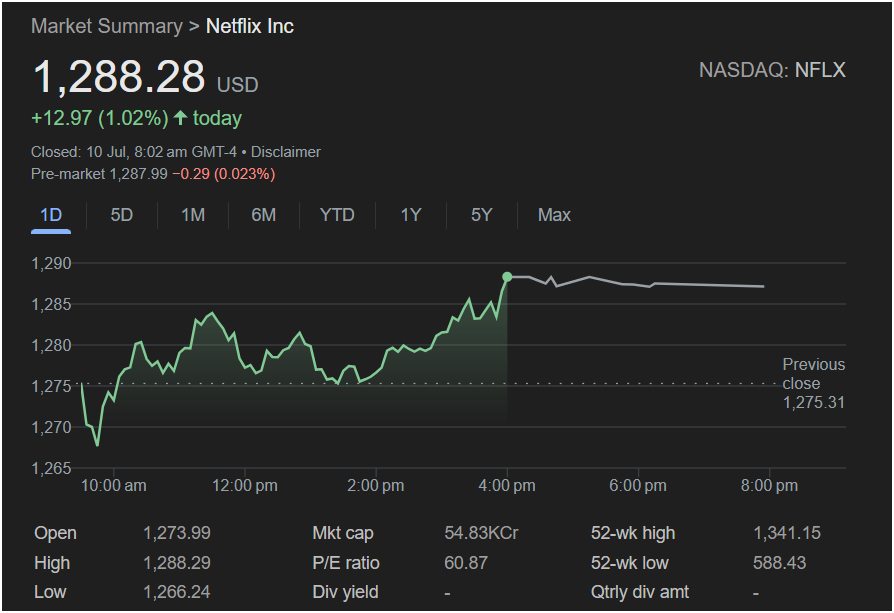
Task: Click the green closing price dot on chart
Action: click(x=507, y=277)
